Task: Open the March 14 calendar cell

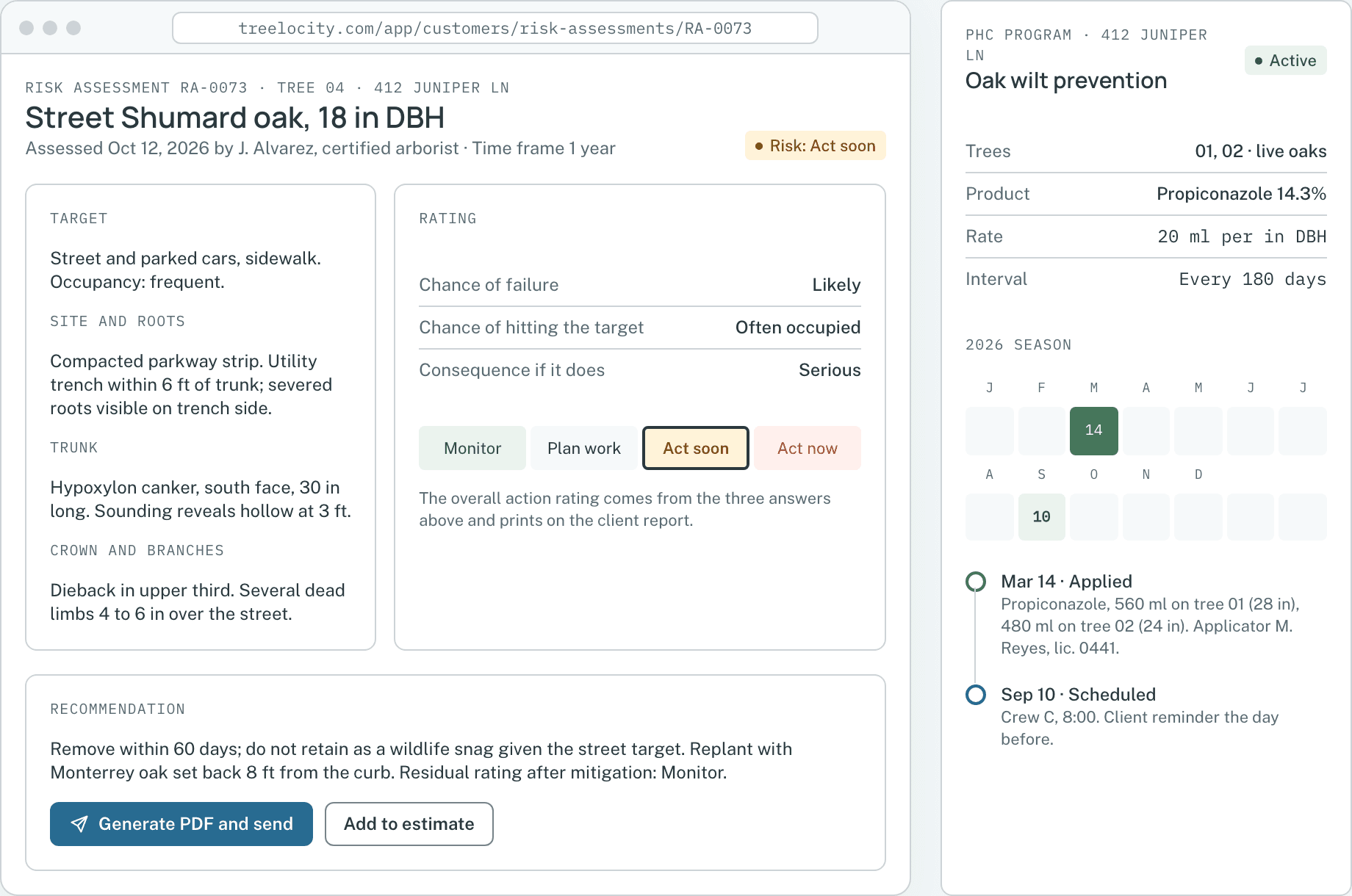Action: coord(1094,431)
